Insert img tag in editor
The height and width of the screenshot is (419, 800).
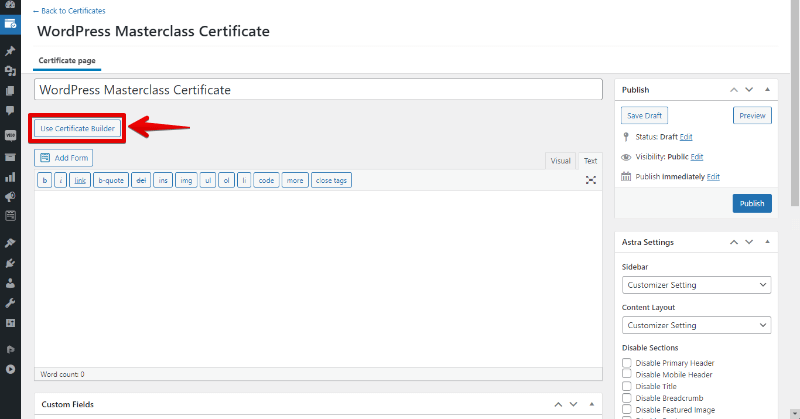[186, 180]
